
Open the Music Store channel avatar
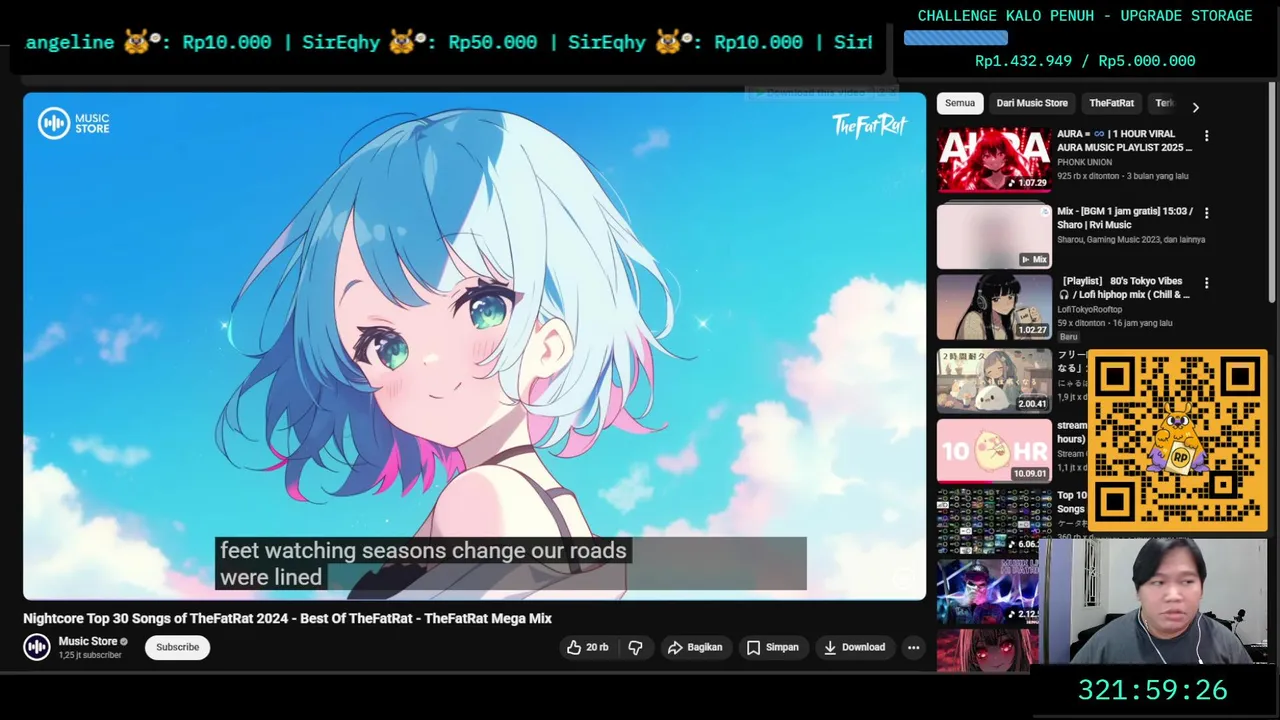(x=37, y=647)
